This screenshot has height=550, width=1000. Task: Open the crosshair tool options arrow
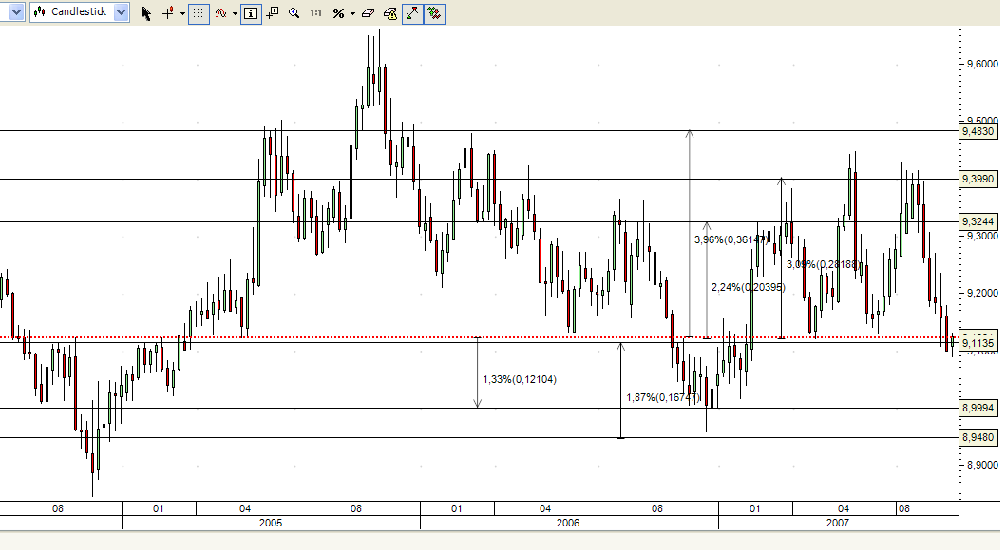(x=182, y=13)
